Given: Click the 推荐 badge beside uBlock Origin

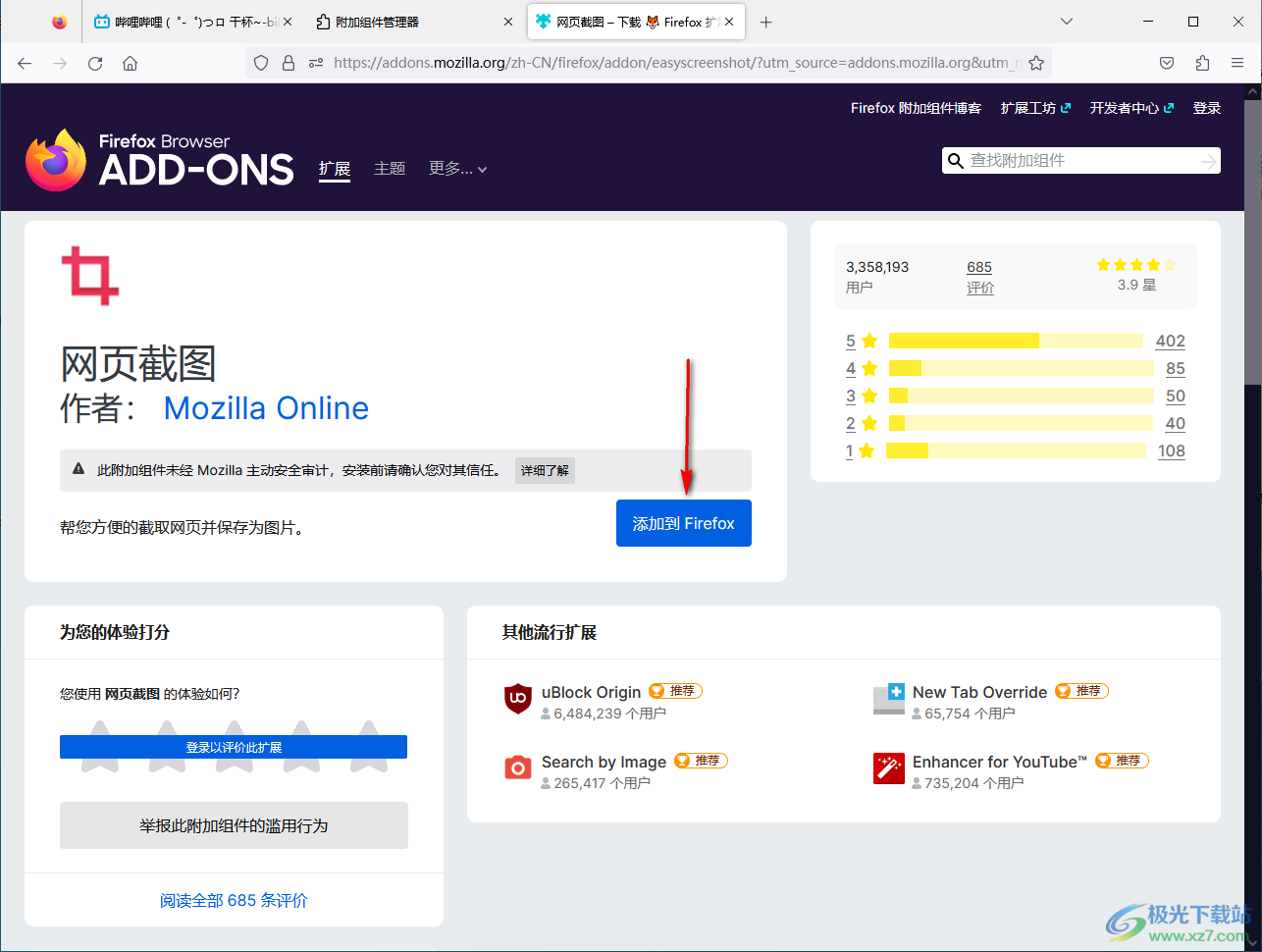Looking at the screenshot, I should pos(675,691).
